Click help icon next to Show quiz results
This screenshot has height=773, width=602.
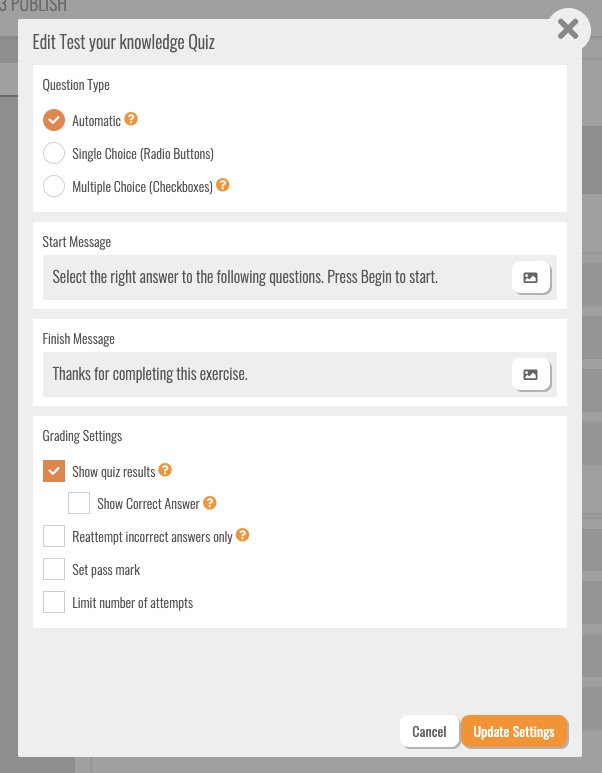[166, 470]
